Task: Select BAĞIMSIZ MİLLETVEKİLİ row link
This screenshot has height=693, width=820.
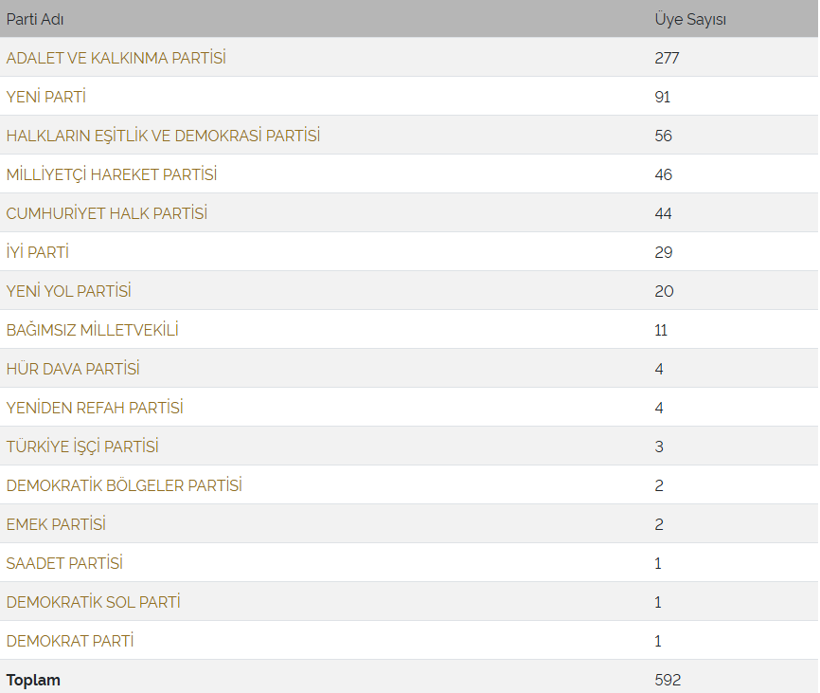Action: (93, 330)
